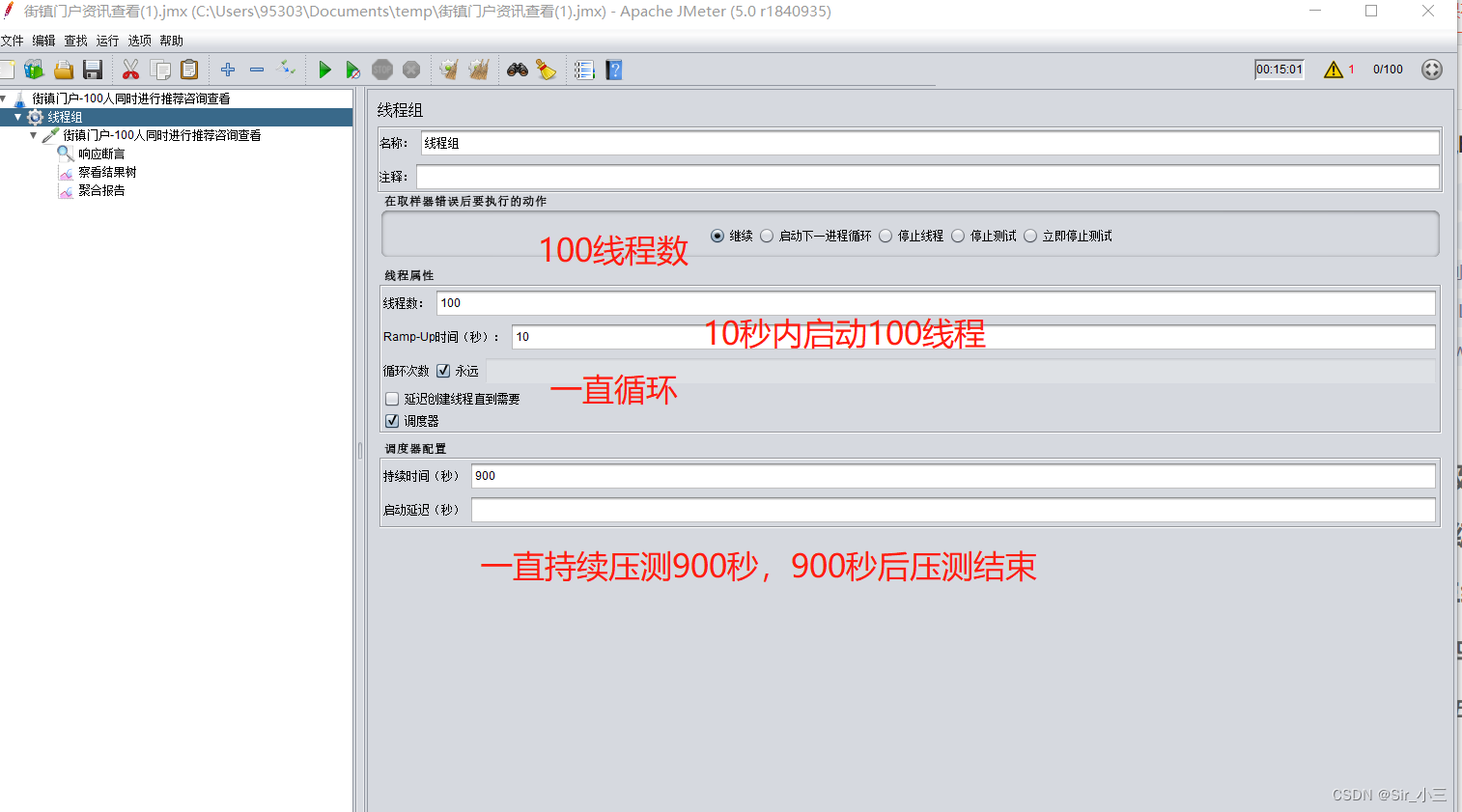Viewport: 1462px width, 812px height.
Task: Open the 编辑 menu
Action: pyautogui.click(x=43, y=41)
